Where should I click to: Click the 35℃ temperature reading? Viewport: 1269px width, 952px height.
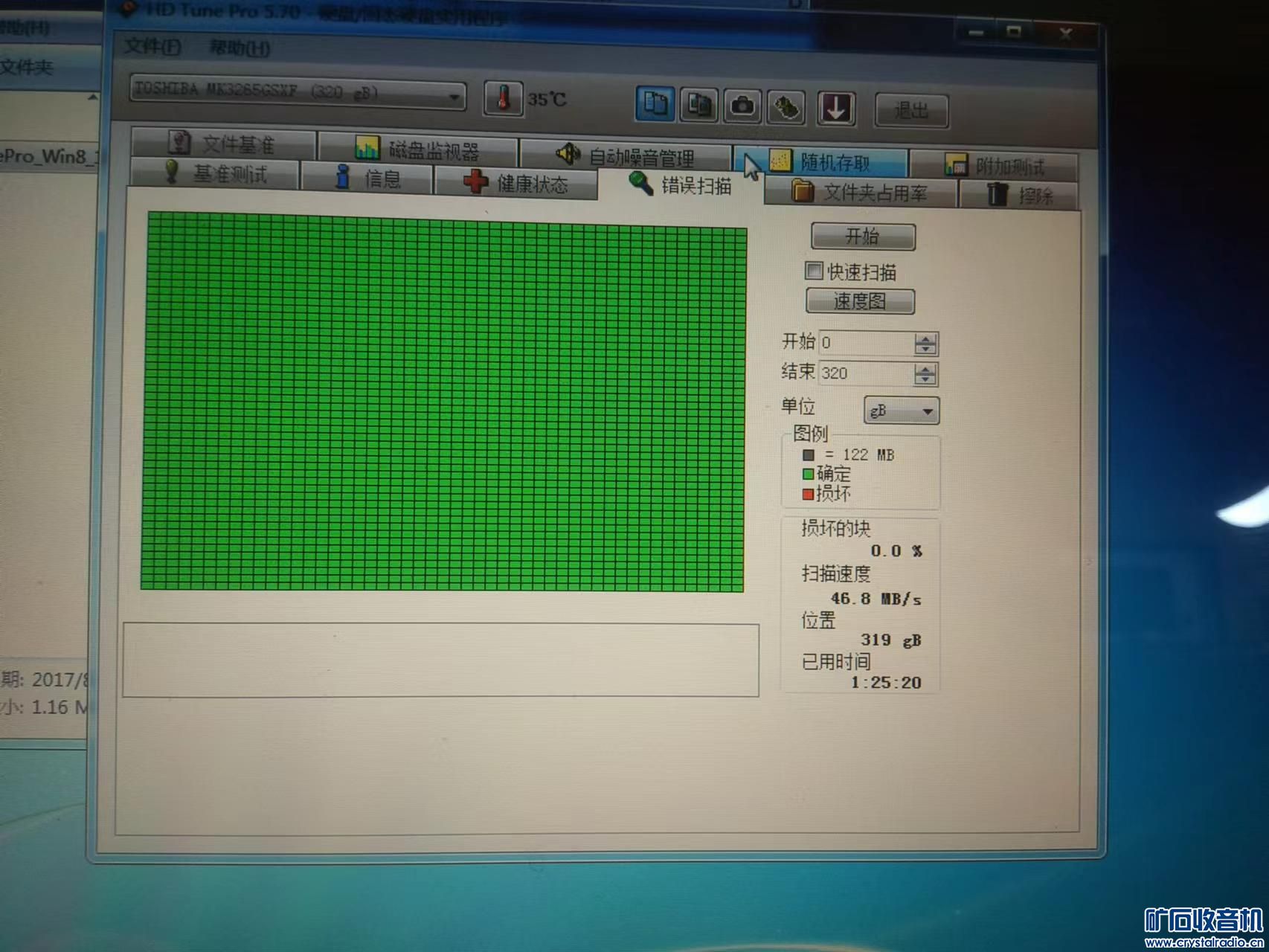coord(547,99)
